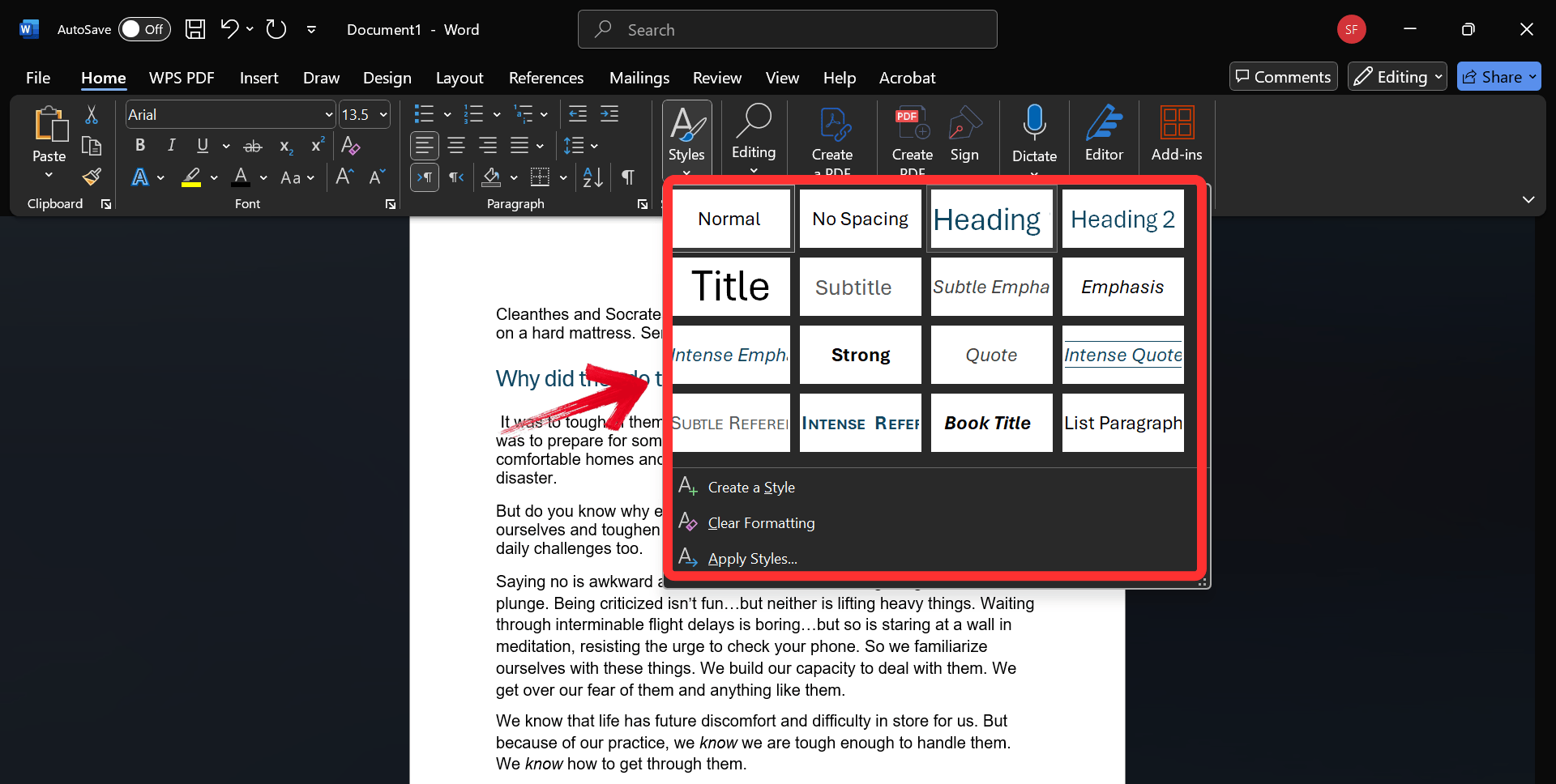The height and width of the screenshot is (784, 1556).
Task: Click the Cut scissors icon
Action: click(92, 115)
